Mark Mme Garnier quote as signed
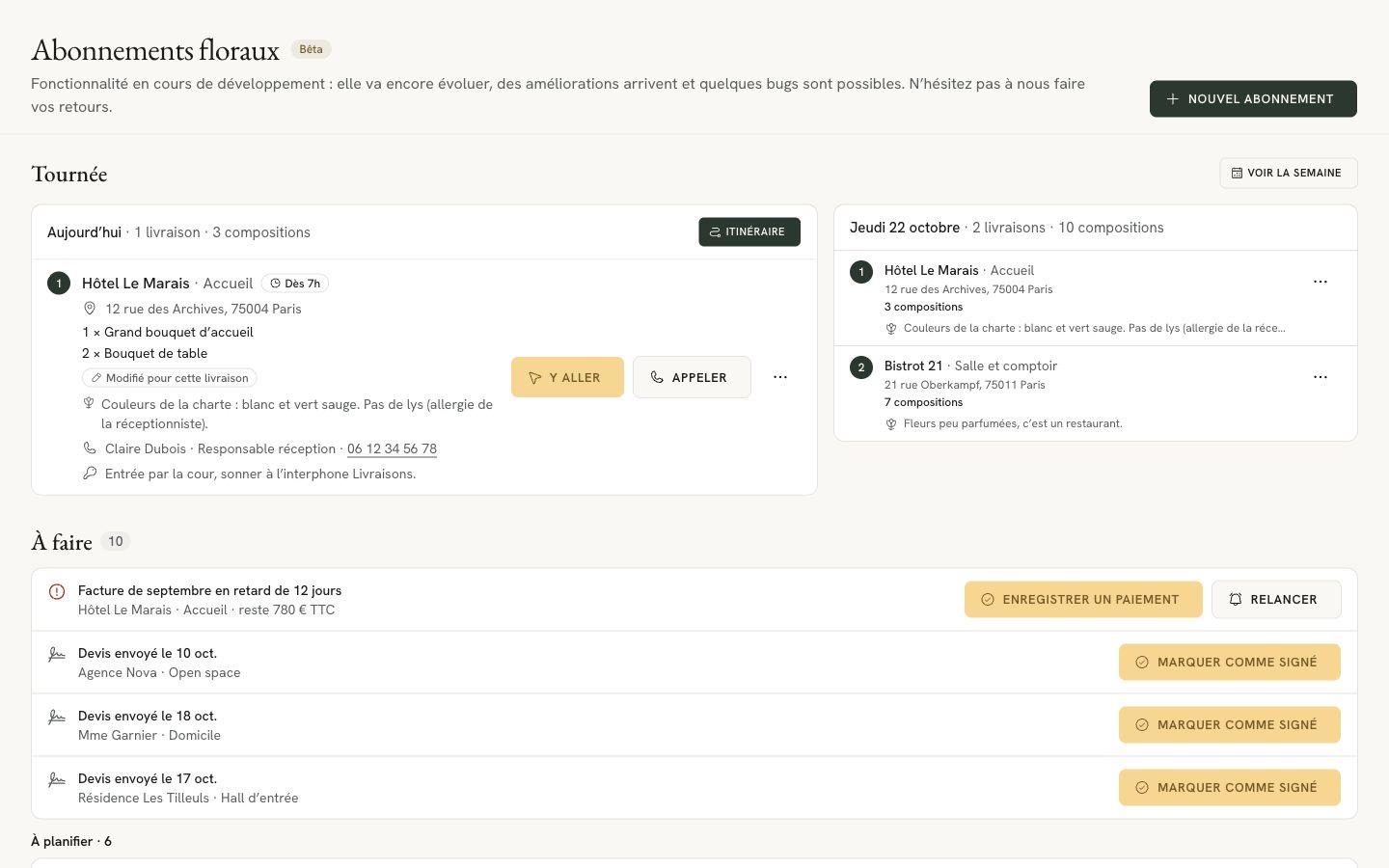This screenshot has height=868, width=1389. tap(1230, 724)
